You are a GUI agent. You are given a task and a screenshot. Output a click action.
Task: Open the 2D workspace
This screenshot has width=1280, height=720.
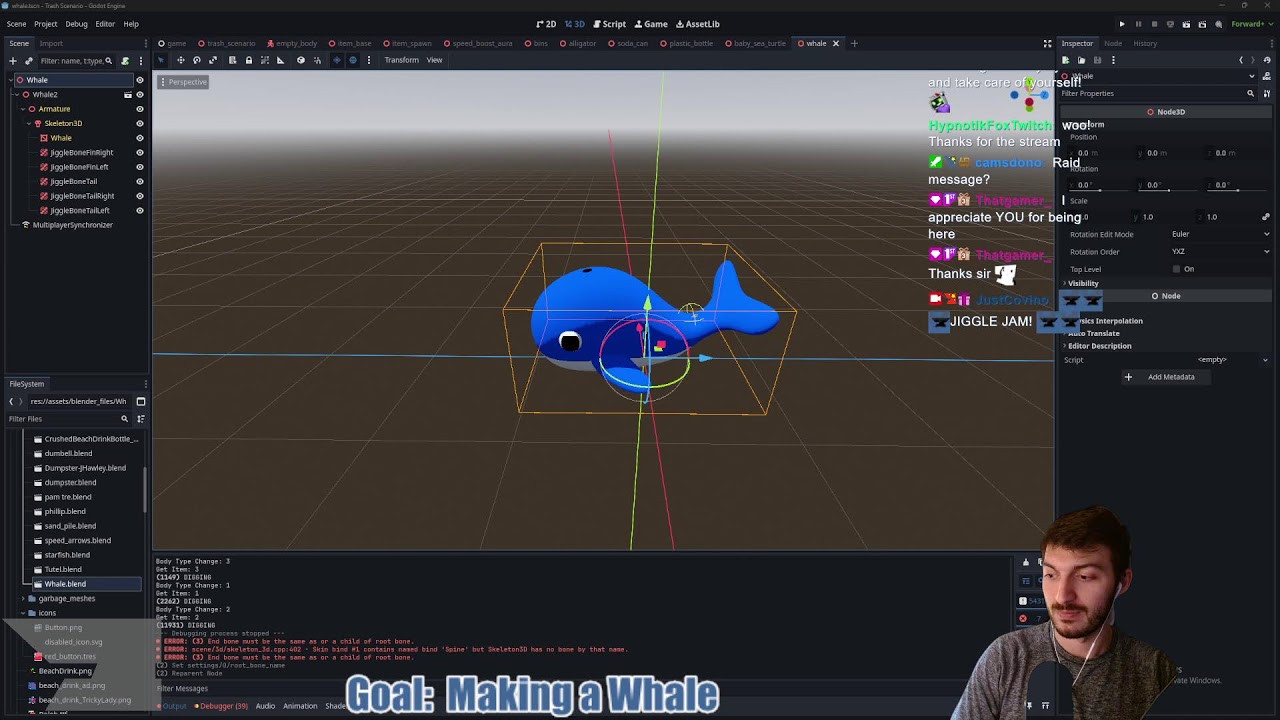tap(546, 24)
